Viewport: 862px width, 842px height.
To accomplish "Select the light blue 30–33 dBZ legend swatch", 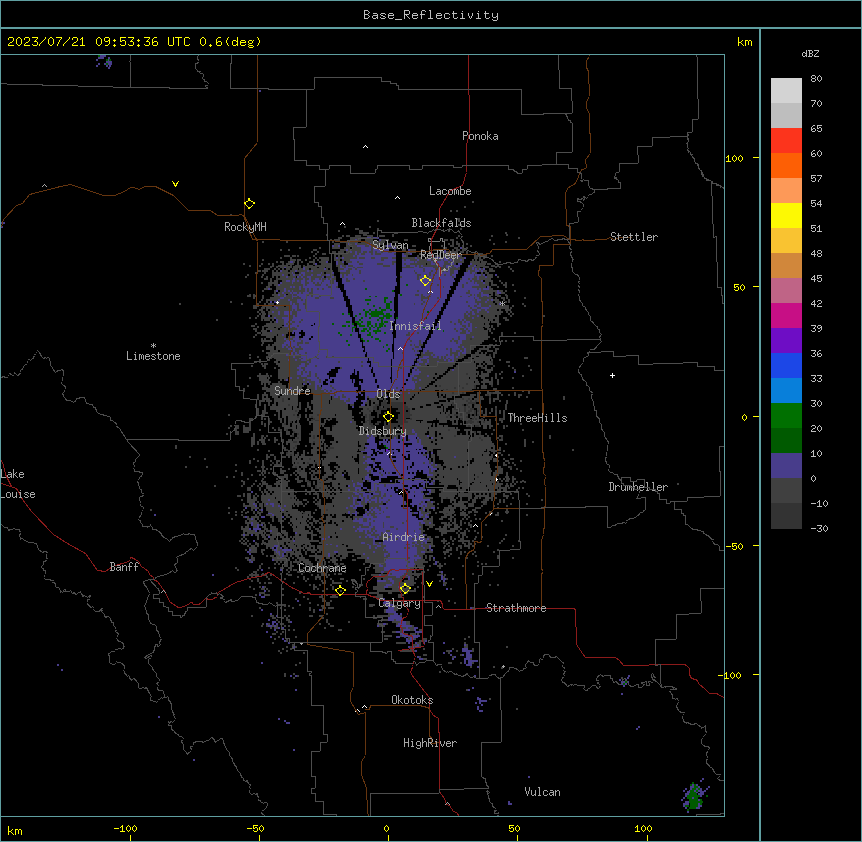I will [x=786, y=391].
